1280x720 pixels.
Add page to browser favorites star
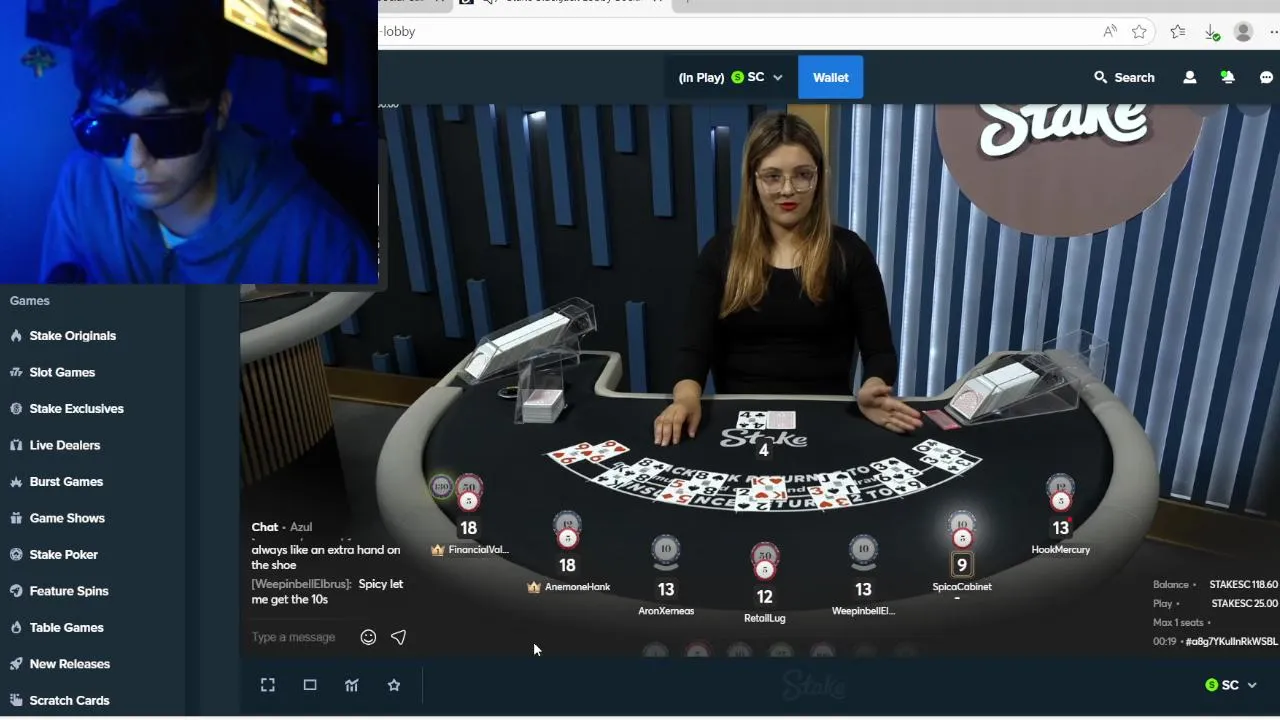[x=1139, y=31]
